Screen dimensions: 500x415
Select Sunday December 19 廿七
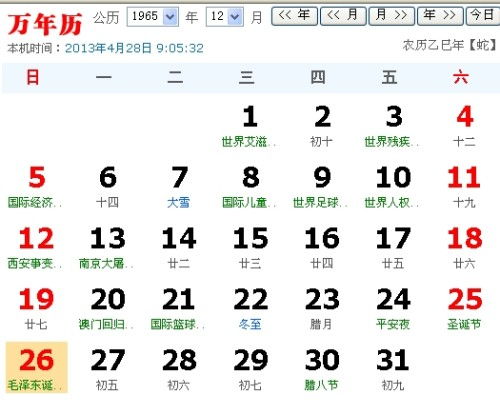click(36, 308)
